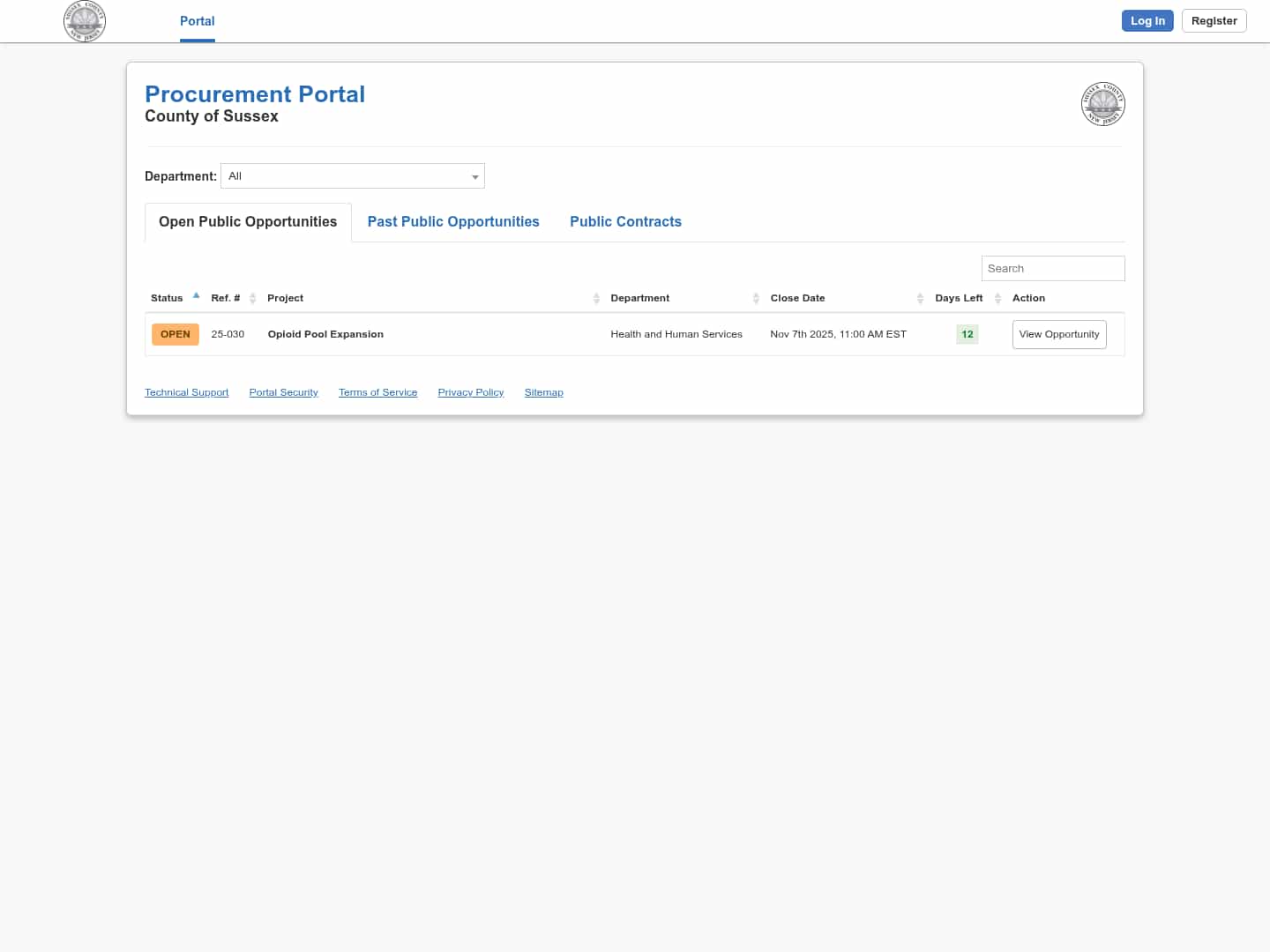Open the Public Contracts tab
Screen dimensions: 1270x952
coord(625,221)
